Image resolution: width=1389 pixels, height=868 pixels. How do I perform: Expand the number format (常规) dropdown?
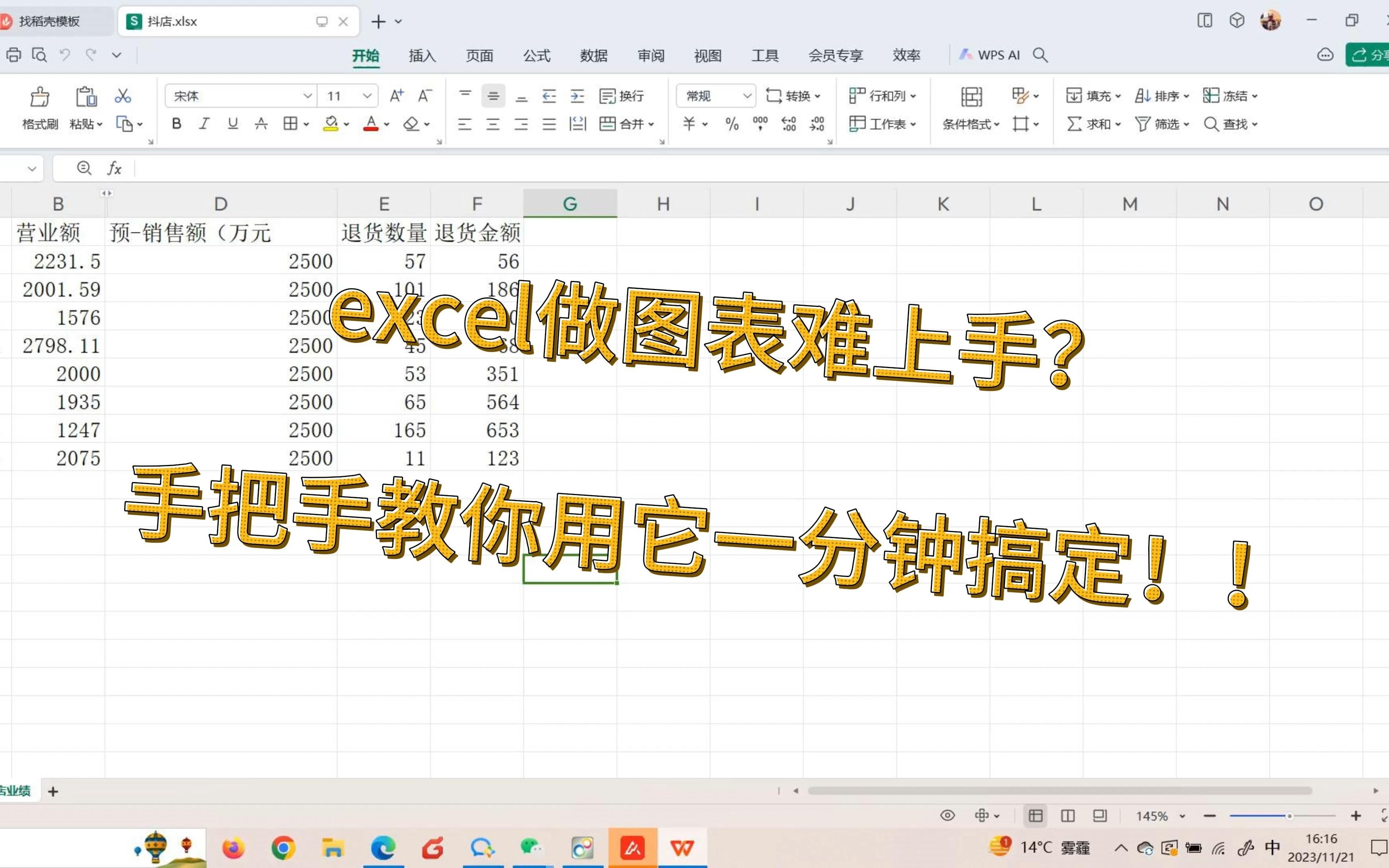point(747,96)
